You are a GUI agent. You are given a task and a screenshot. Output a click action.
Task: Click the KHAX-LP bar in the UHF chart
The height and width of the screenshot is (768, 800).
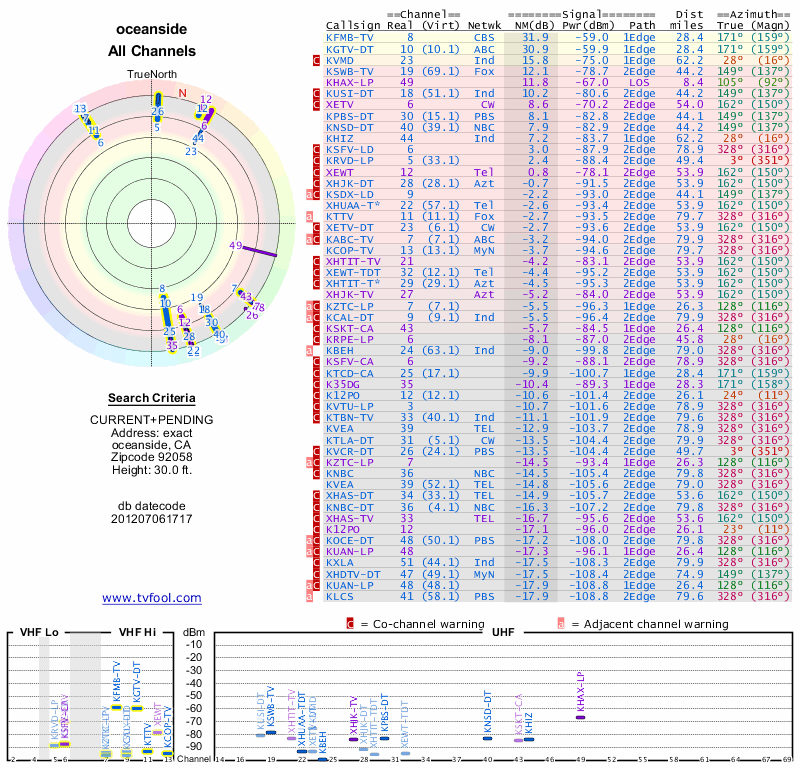[581, 716]
